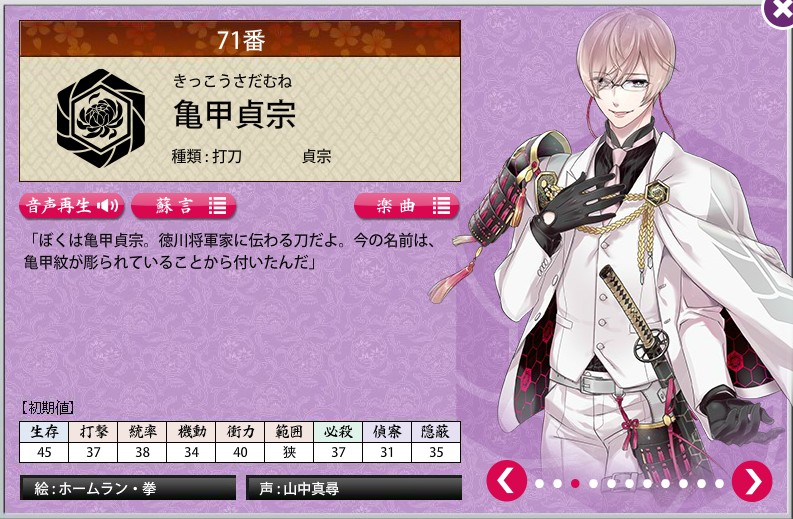Click the 生存 stat header cell
Image resolution: width=793 pixels, height=519 pixels.
coord(44,431)
